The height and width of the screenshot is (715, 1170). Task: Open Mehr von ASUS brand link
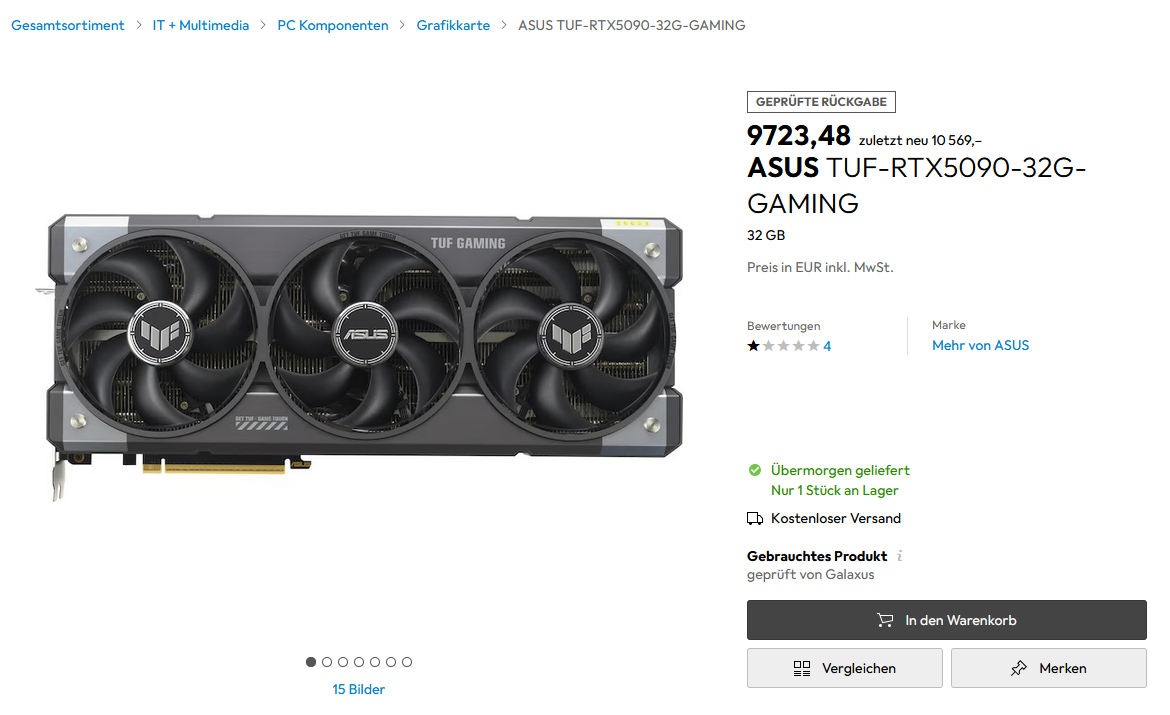pyautogui.click(x=980, y=346)
